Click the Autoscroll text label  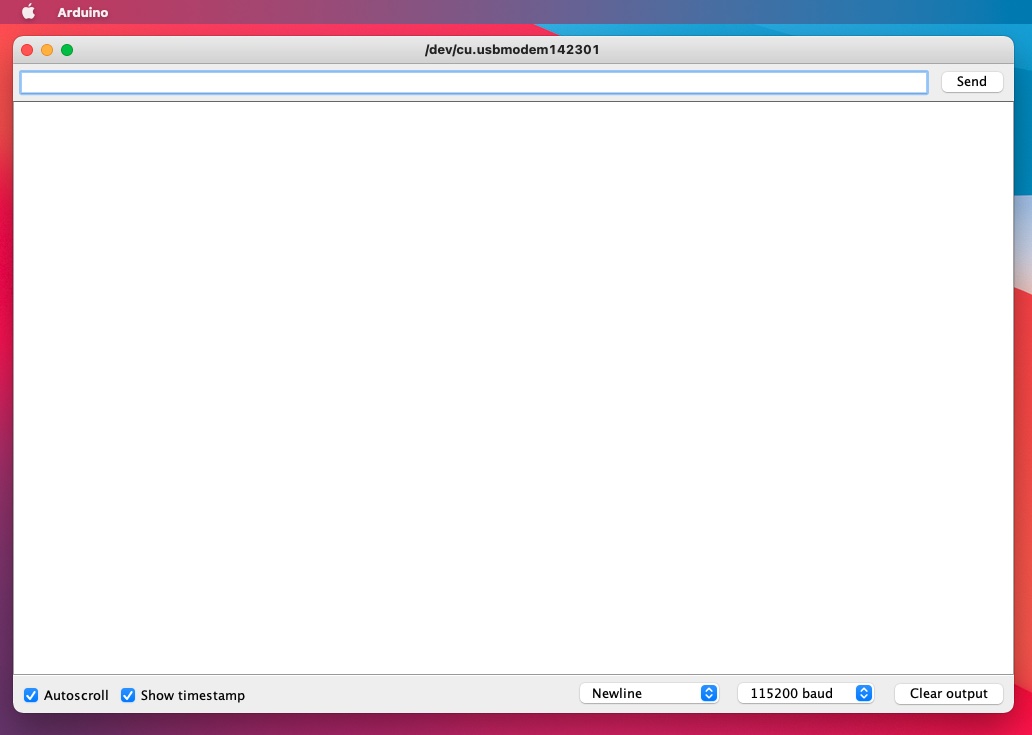[x=76, y=695]
